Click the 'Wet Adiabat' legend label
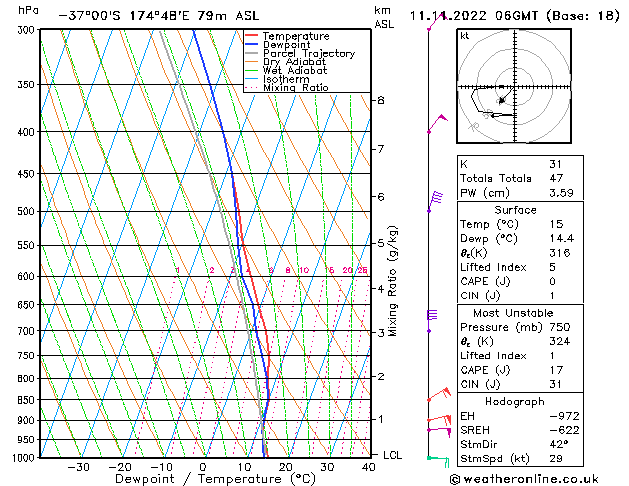Screen dimensions: 629x486 click(295, 71)
